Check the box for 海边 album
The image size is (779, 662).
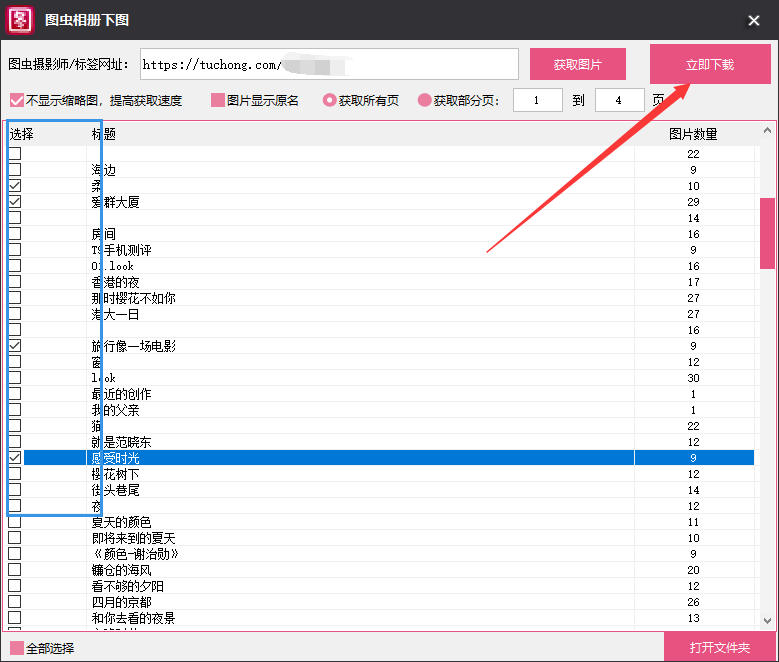click(x=15, y=169)
